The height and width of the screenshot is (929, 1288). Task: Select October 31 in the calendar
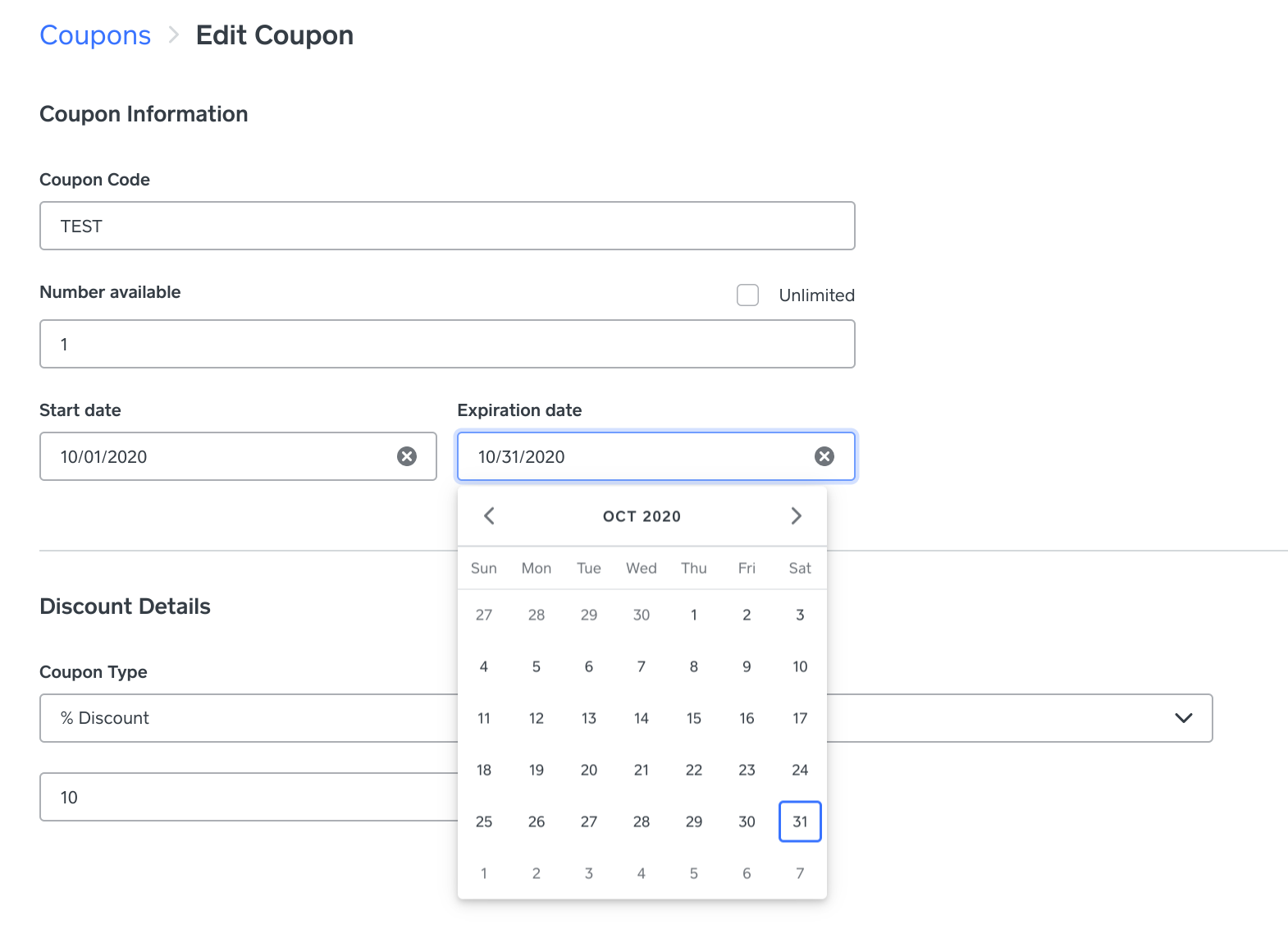pos(800,821)
